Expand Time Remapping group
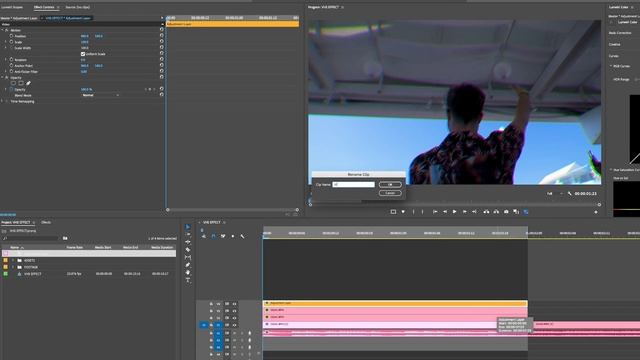Viewport: 640px width, 360px height. click(x=2, y=101)
